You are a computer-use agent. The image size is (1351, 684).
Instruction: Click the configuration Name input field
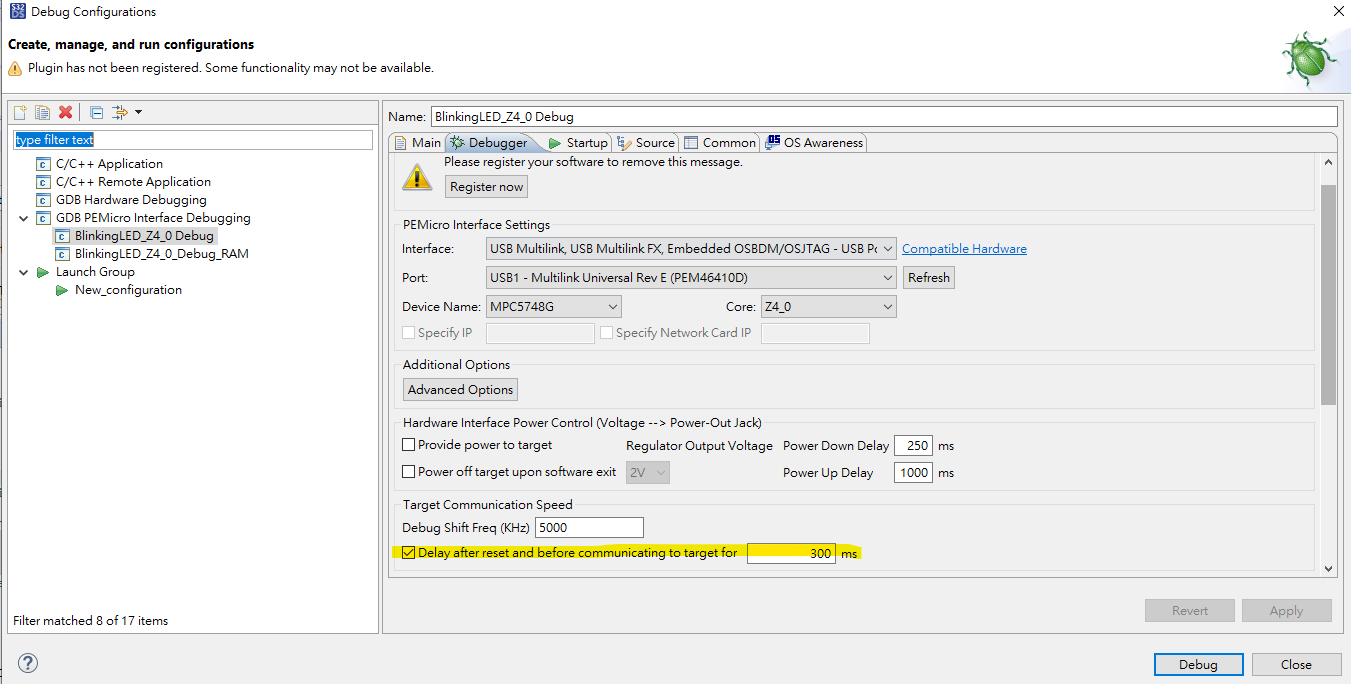(884, 117)
